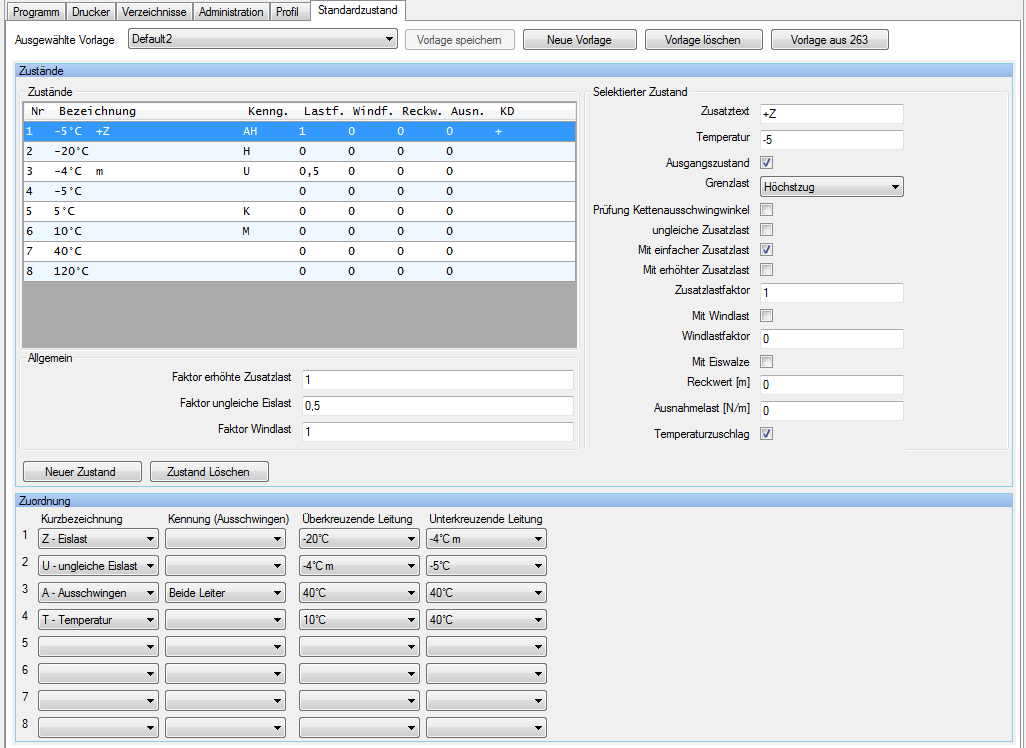The image size is (1026, 748).
Task: Enable Prüfung Kettenausschwingwinkel checkbox
Action: coord(767,210)
